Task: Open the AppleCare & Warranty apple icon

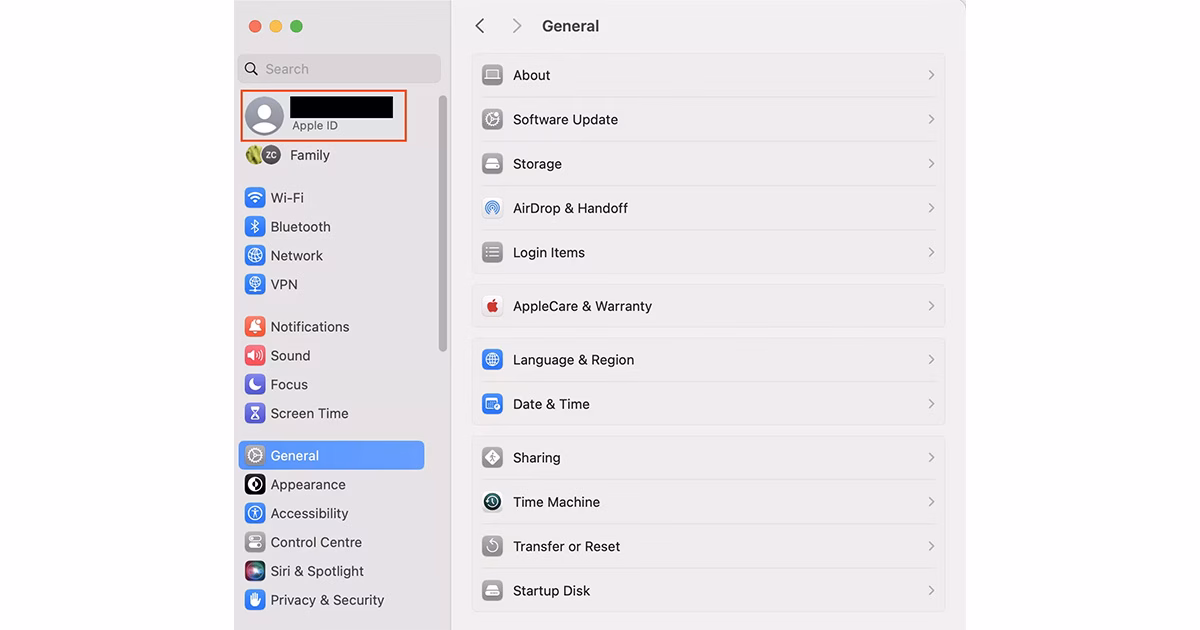Action: click(x=492, y=307)
